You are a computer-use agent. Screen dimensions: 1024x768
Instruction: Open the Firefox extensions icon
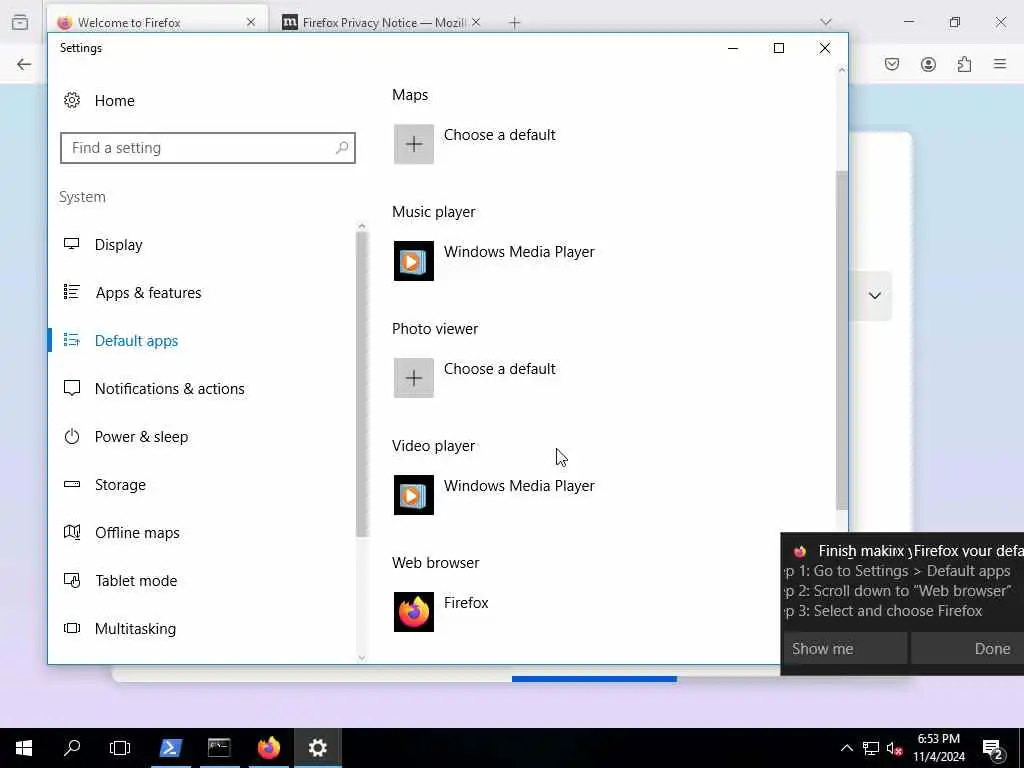[x=964, y=64]
